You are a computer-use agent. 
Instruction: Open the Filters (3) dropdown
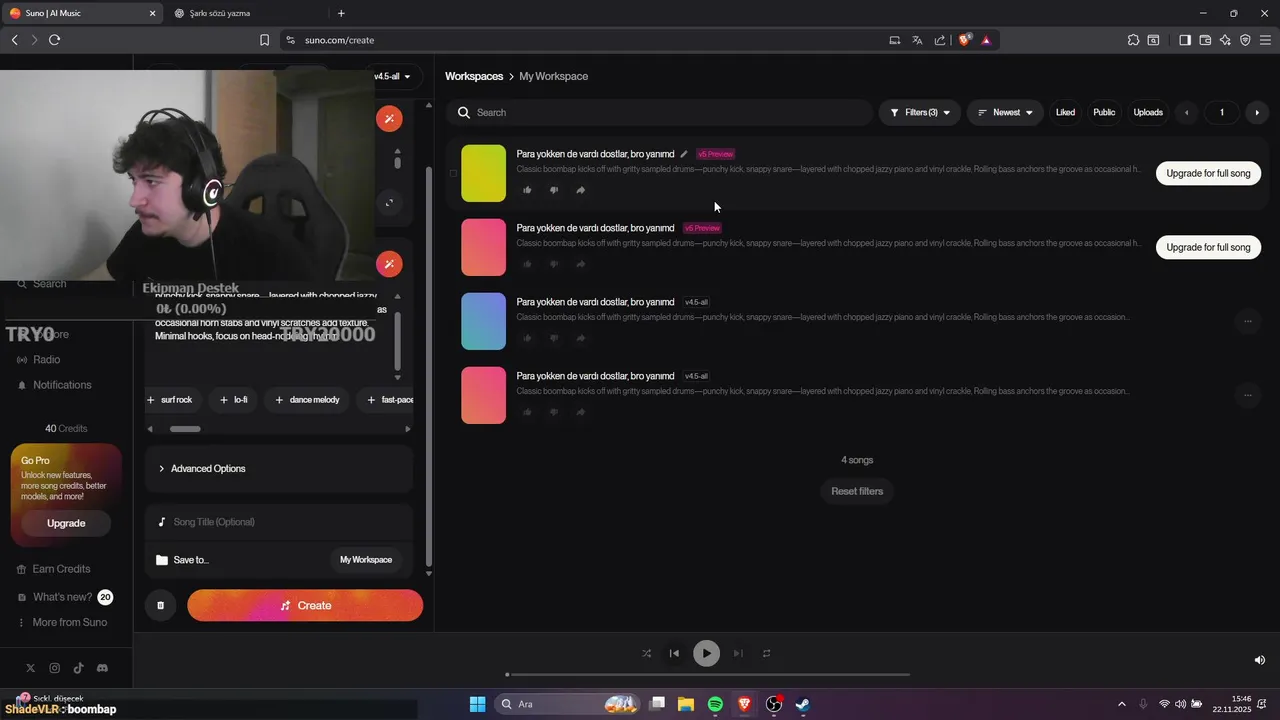click(x=920, y=112)
